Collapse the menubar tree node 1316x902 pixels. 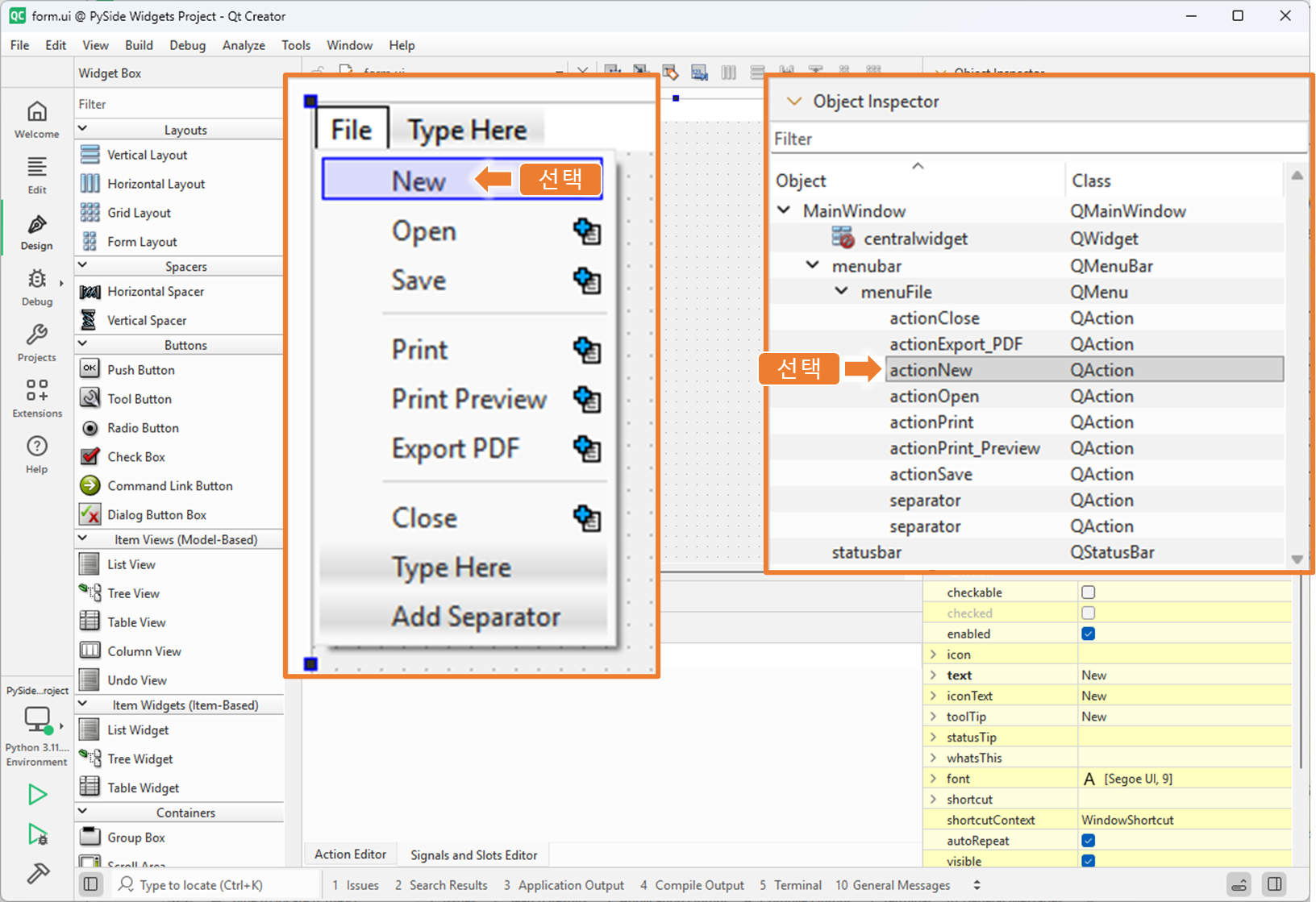coord(813,265)
